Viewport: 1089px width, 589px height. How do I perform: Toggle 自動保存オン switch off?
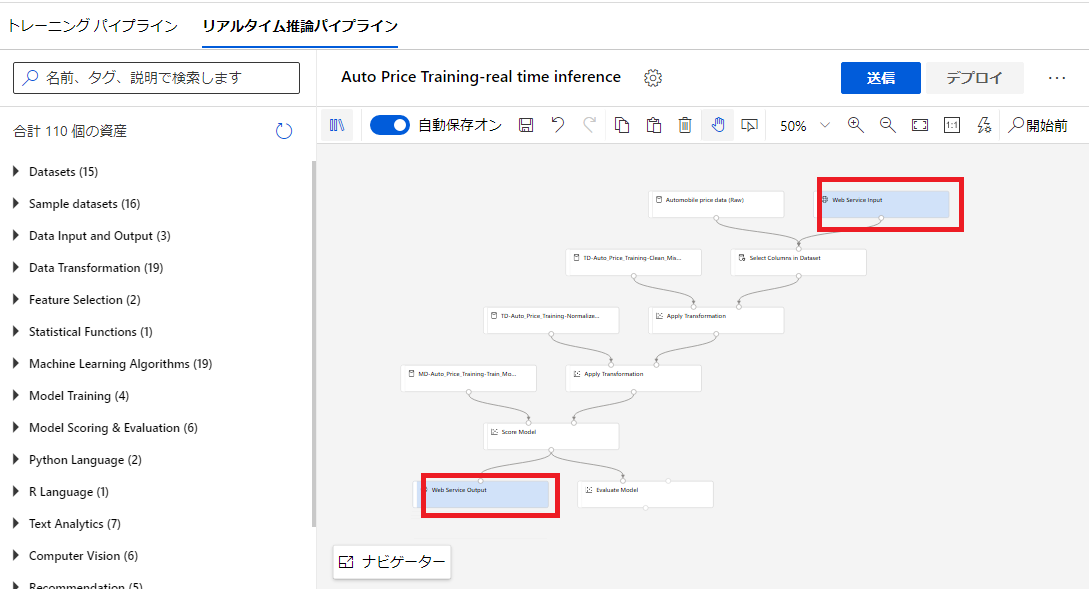tap(390, 125)
